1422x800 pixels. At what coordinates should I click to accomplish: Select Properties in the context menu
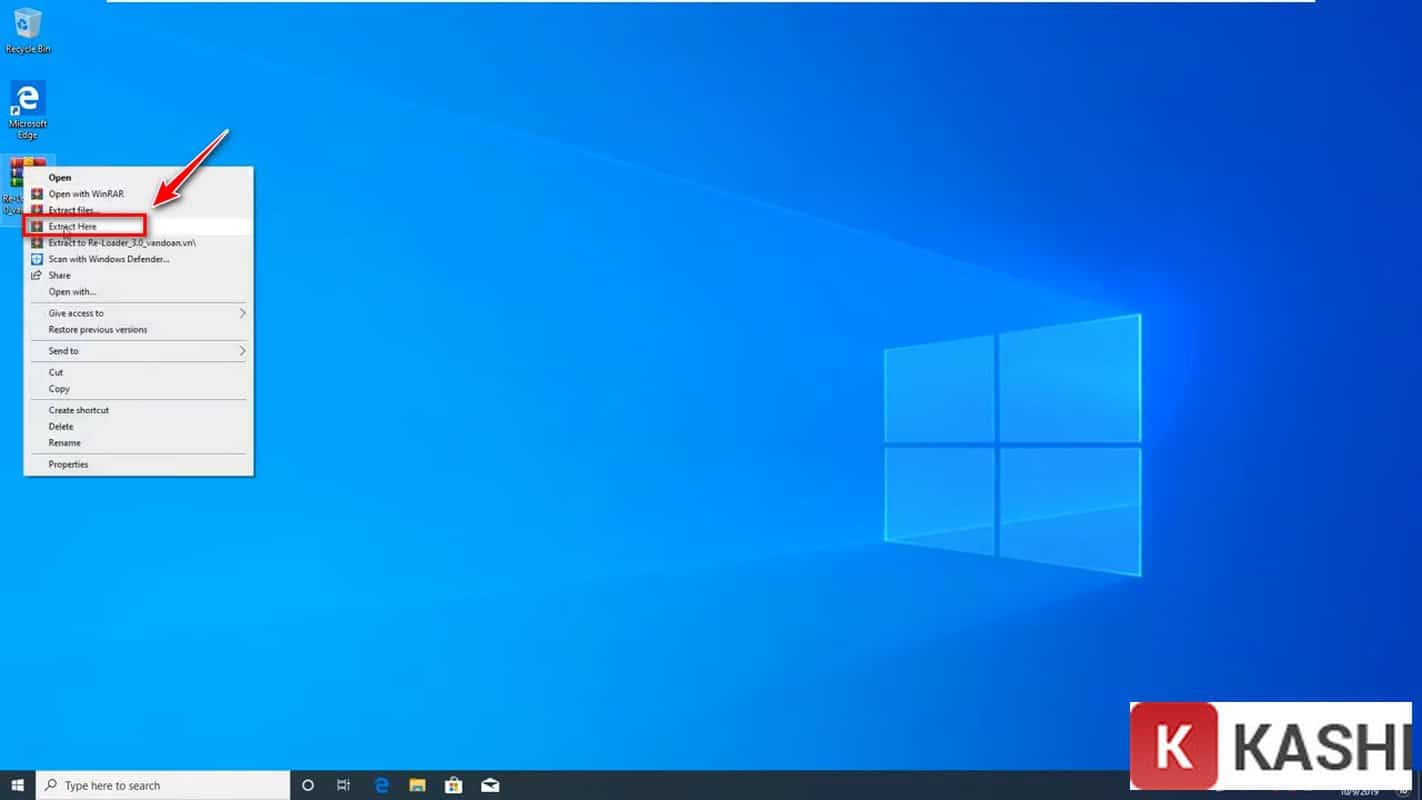(x=68, y=464)
